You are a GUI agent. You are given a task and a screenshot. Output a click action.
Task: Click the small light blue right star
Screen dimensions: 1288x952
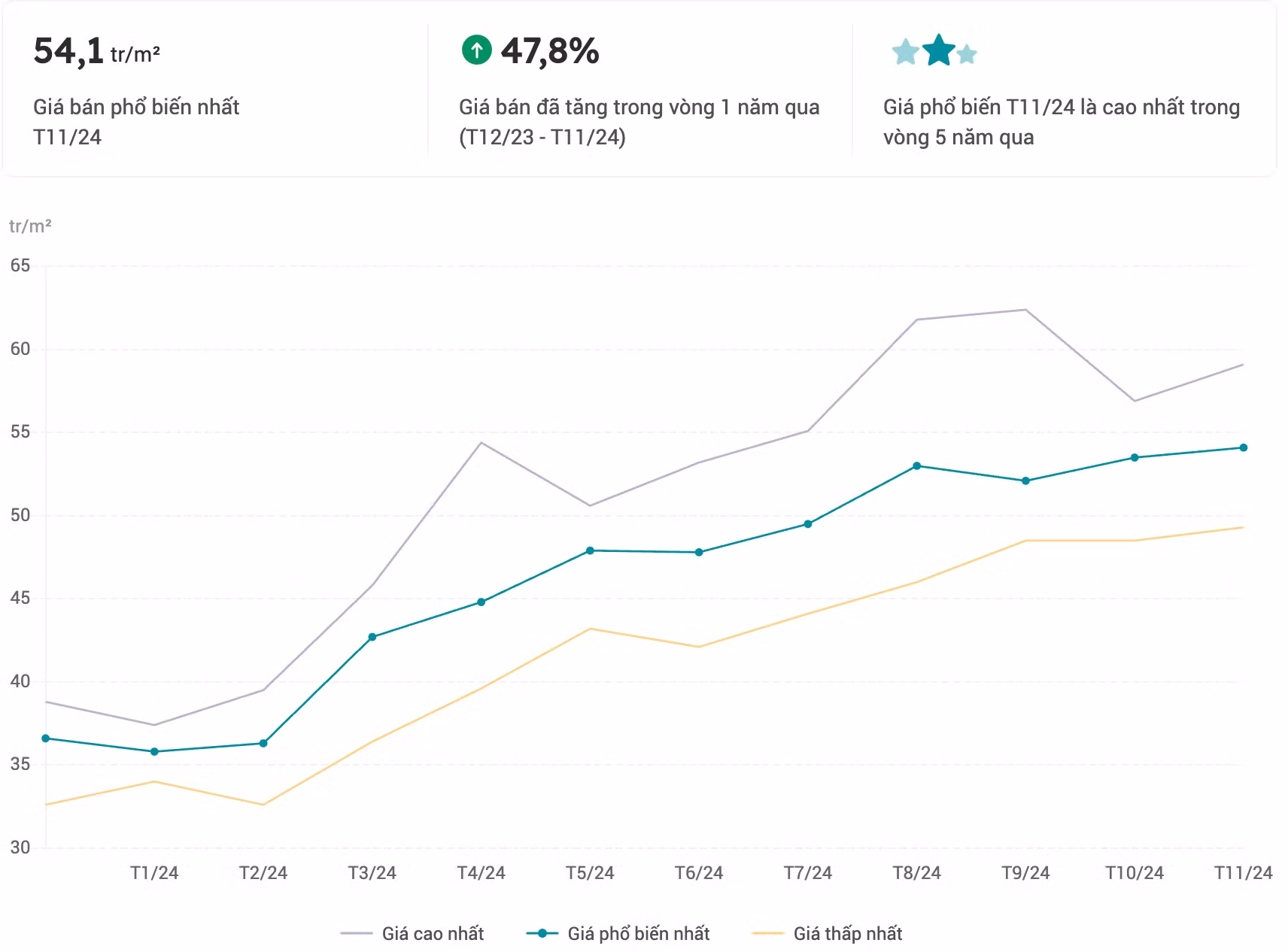click(x=967, y=54)
